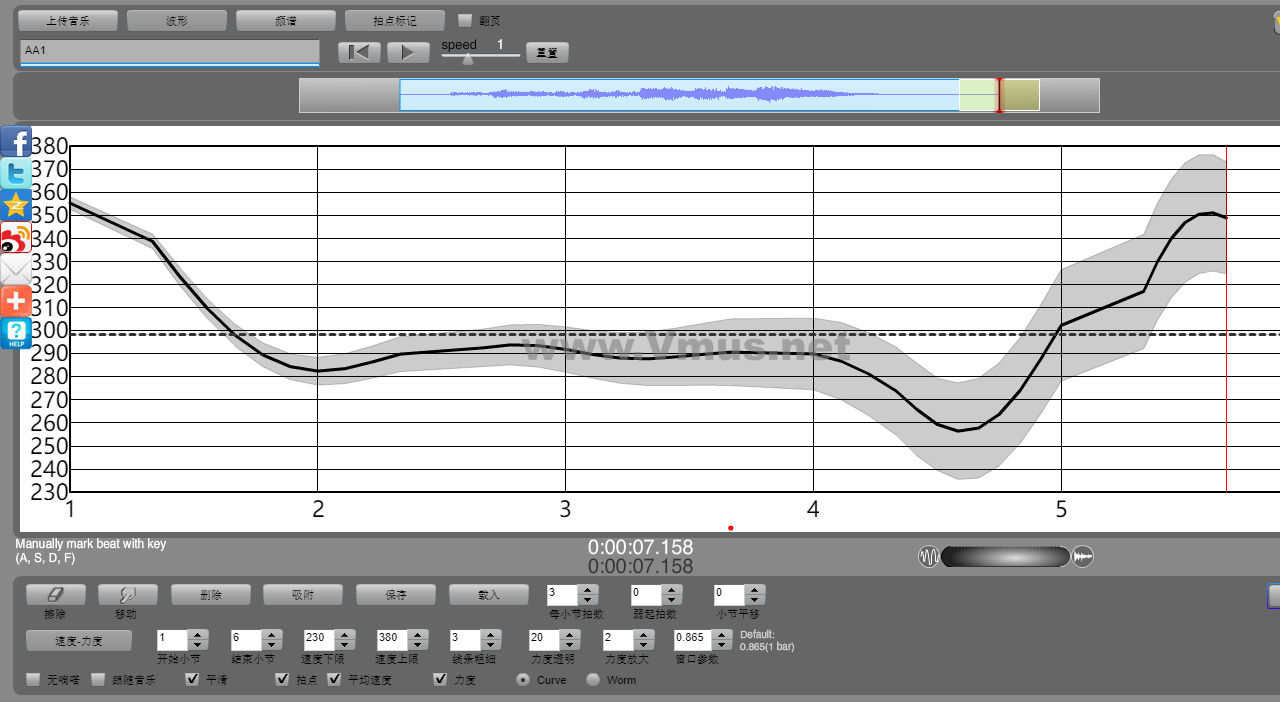Click the play button
This screenshot has height=702, width=1280.
pyautogui.click(x=408, y=52)
